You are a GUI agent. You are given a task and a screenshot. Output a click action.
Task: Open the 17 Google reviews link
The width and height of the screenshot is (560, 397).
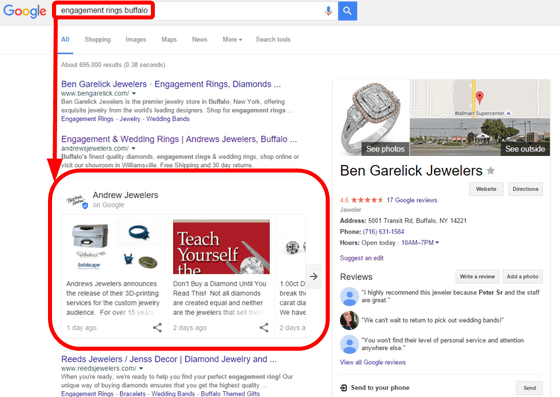412,200
